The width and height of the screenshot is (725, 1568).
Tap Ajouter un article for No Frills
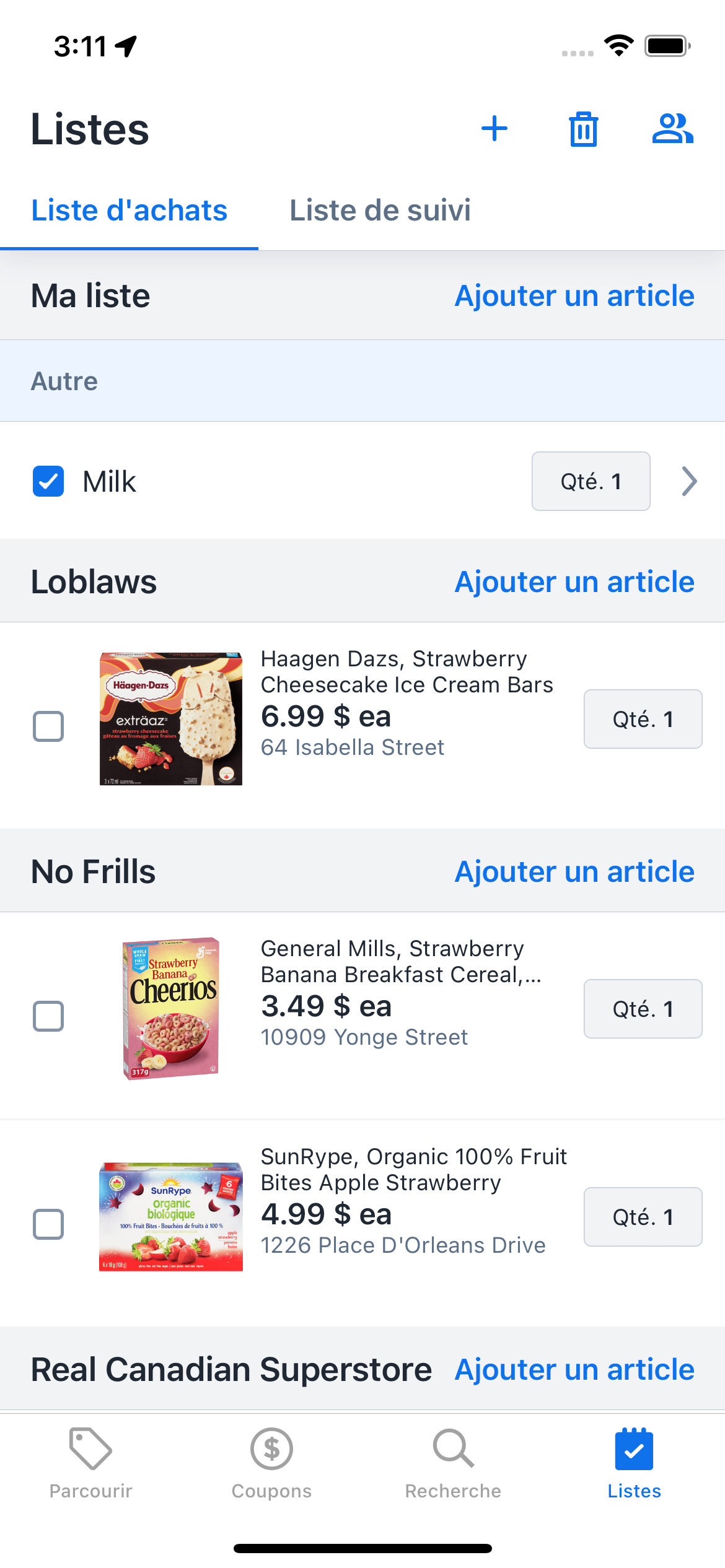click(574, 871)
